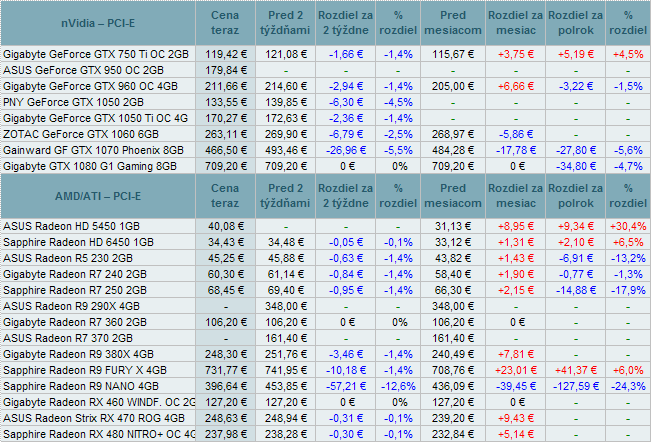651x442 pixels.
Task: Click "Pred mesiacom" header in nVidia section
Action: point(453,23)
